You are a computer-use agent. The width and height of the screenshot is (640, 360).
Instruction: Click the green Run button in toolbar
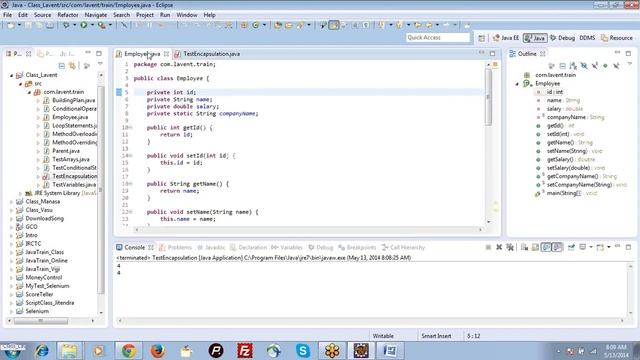(x=84, y=25)
